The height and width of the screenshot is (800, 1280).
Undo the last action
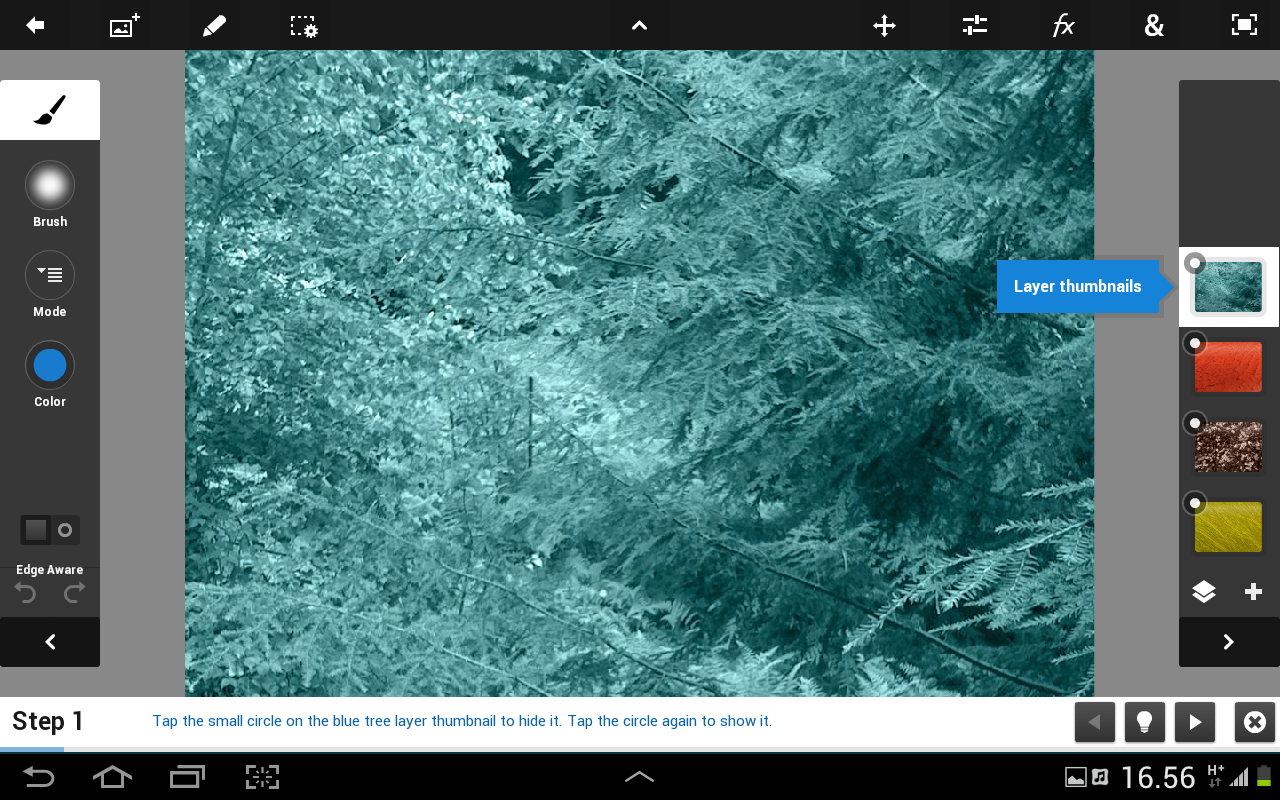tap(25, 593)
